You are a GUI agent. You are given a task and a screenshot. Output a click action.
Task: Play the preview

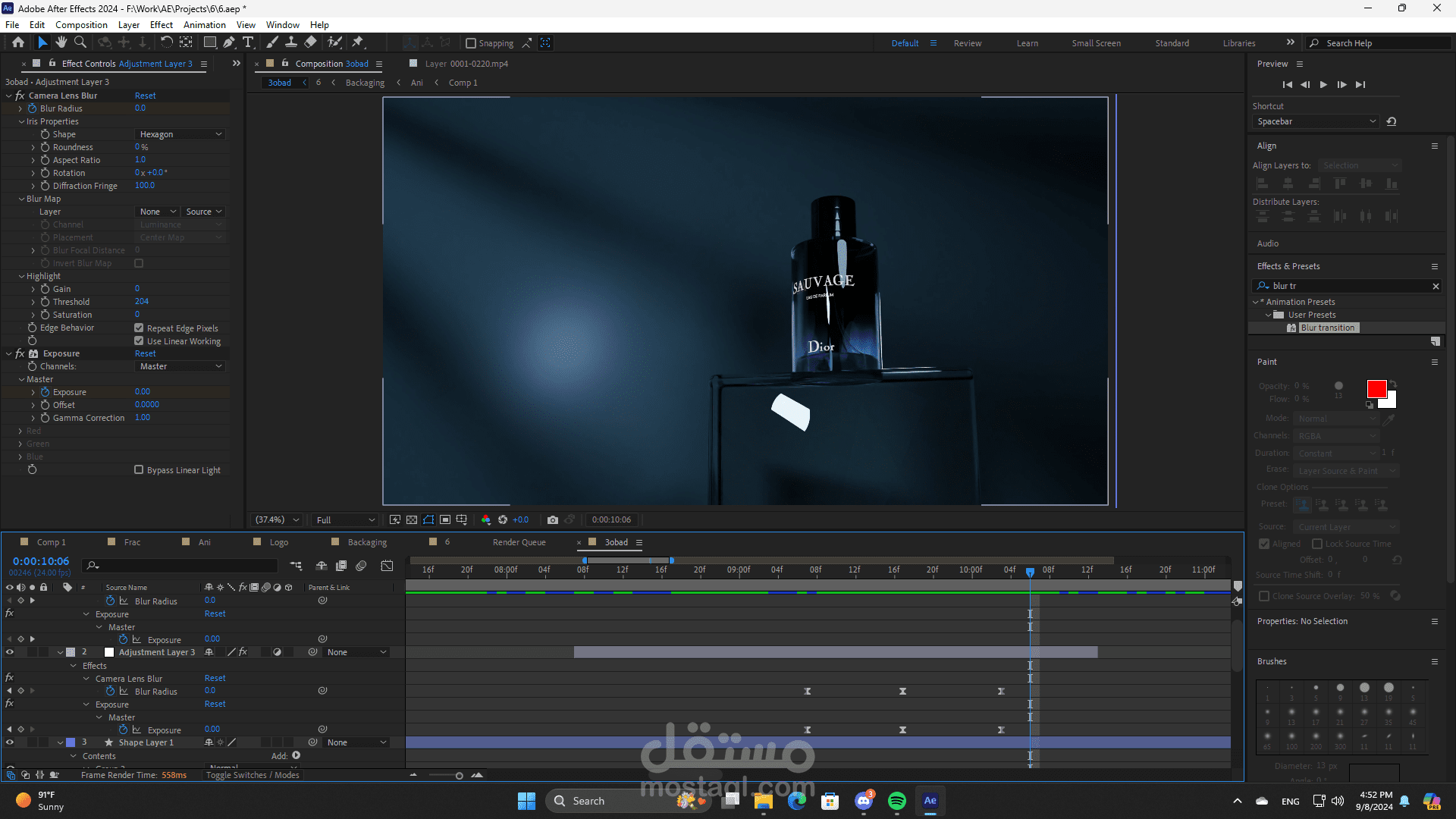click(x=1323, y=84)
